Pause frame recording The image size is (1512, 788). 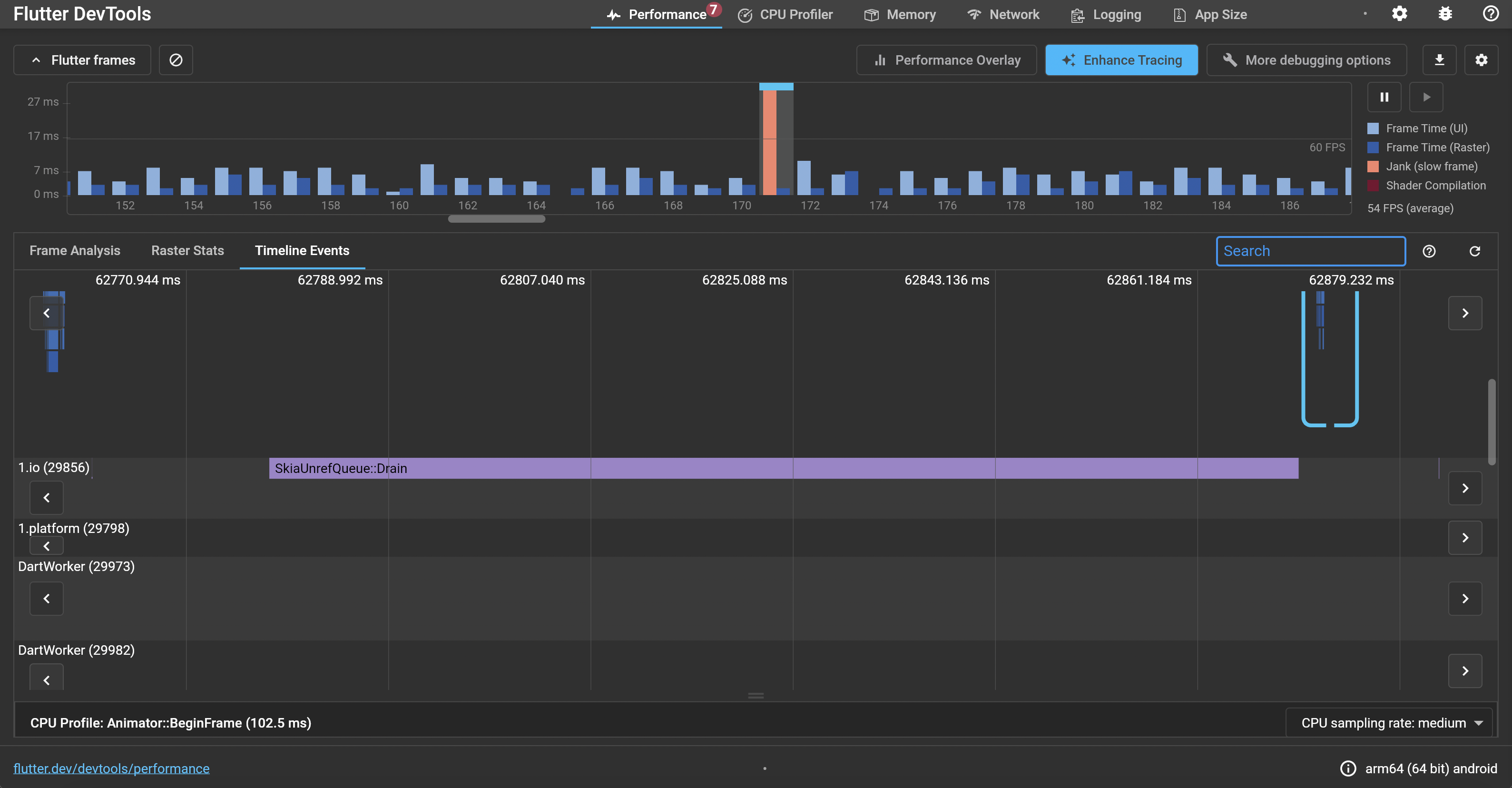click(x=1384, y=97)
